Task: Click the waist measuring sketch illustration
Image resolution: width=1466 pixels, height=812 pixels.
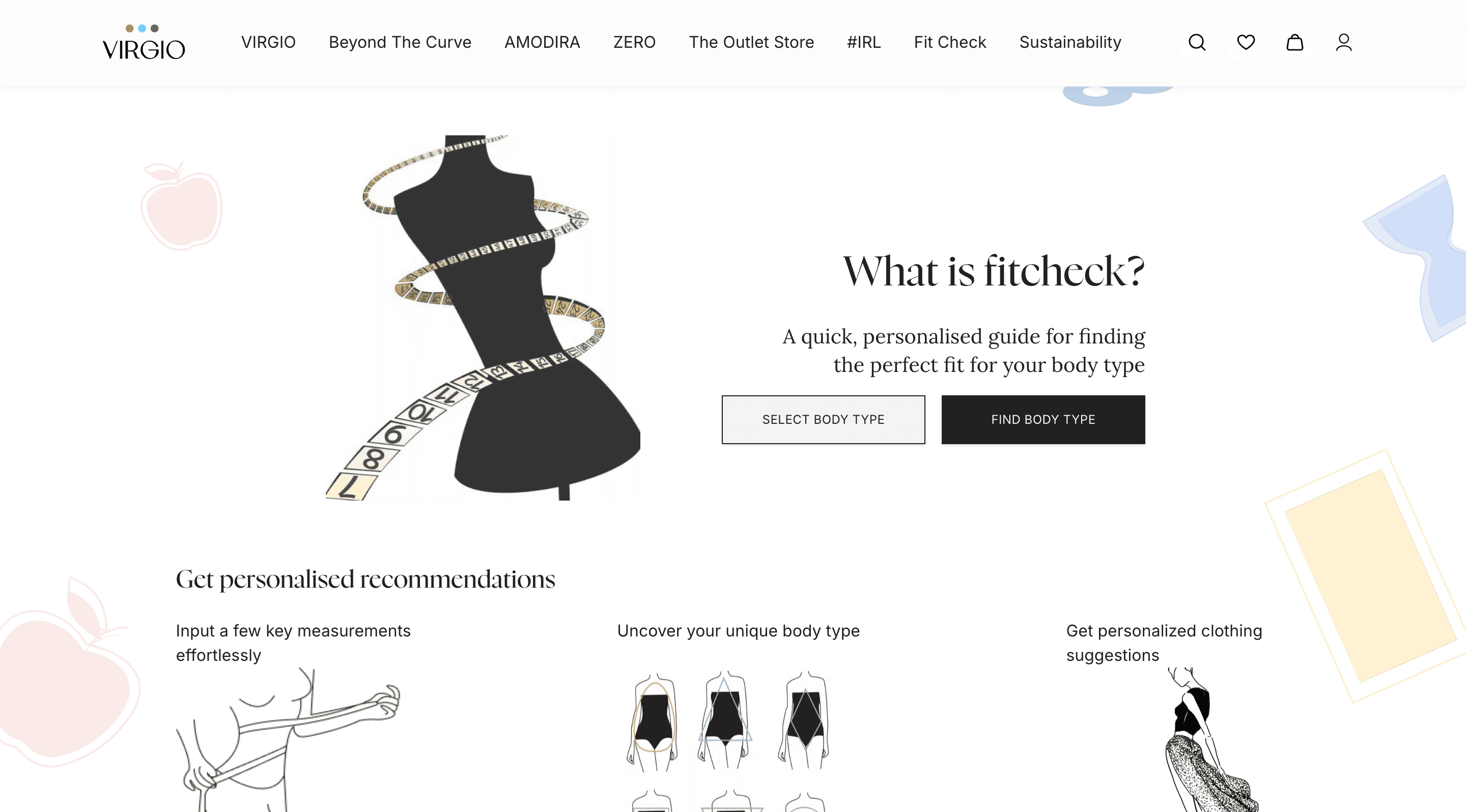Action: 288,740
